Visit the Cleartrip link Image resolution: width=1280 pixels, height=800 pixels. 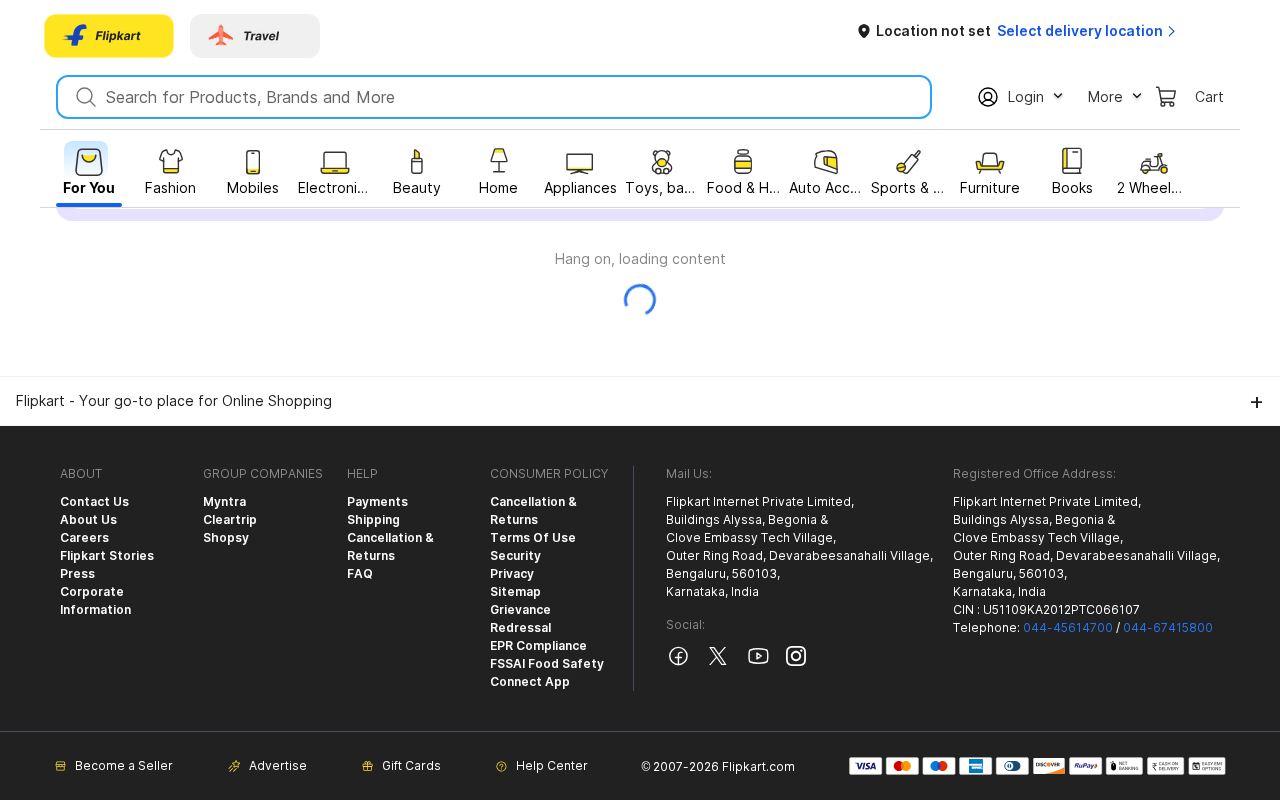(230, 520)
